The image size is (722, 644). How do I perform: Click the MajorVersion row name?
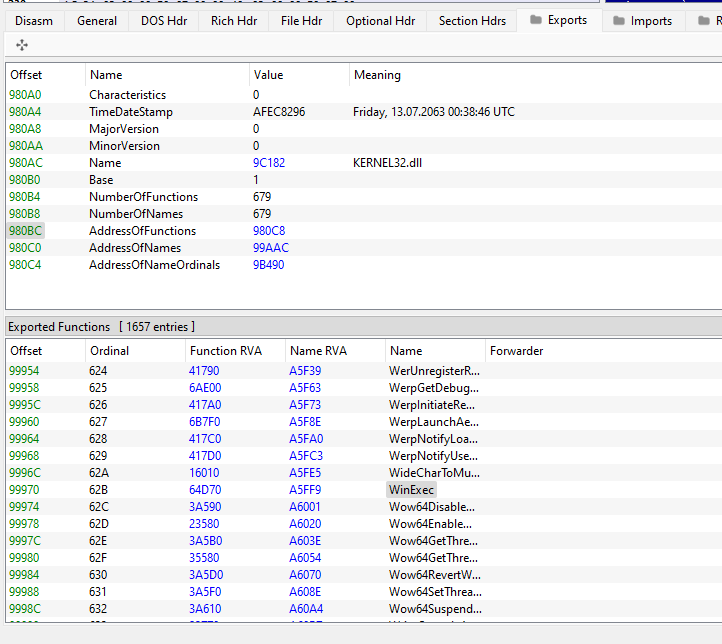click(x=124, y=129)
